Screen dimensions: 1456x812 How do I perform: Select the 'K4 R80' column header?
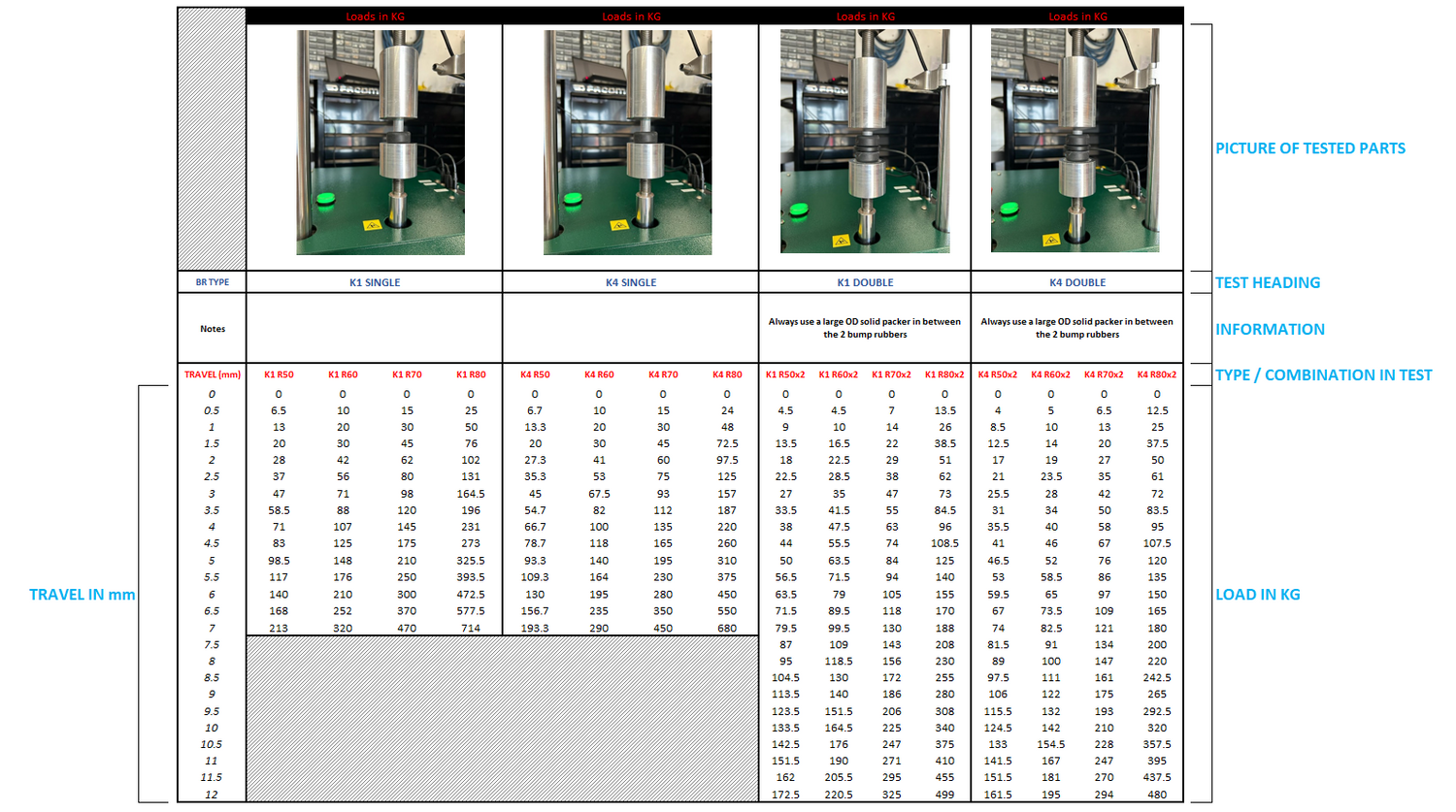[725, 374]
